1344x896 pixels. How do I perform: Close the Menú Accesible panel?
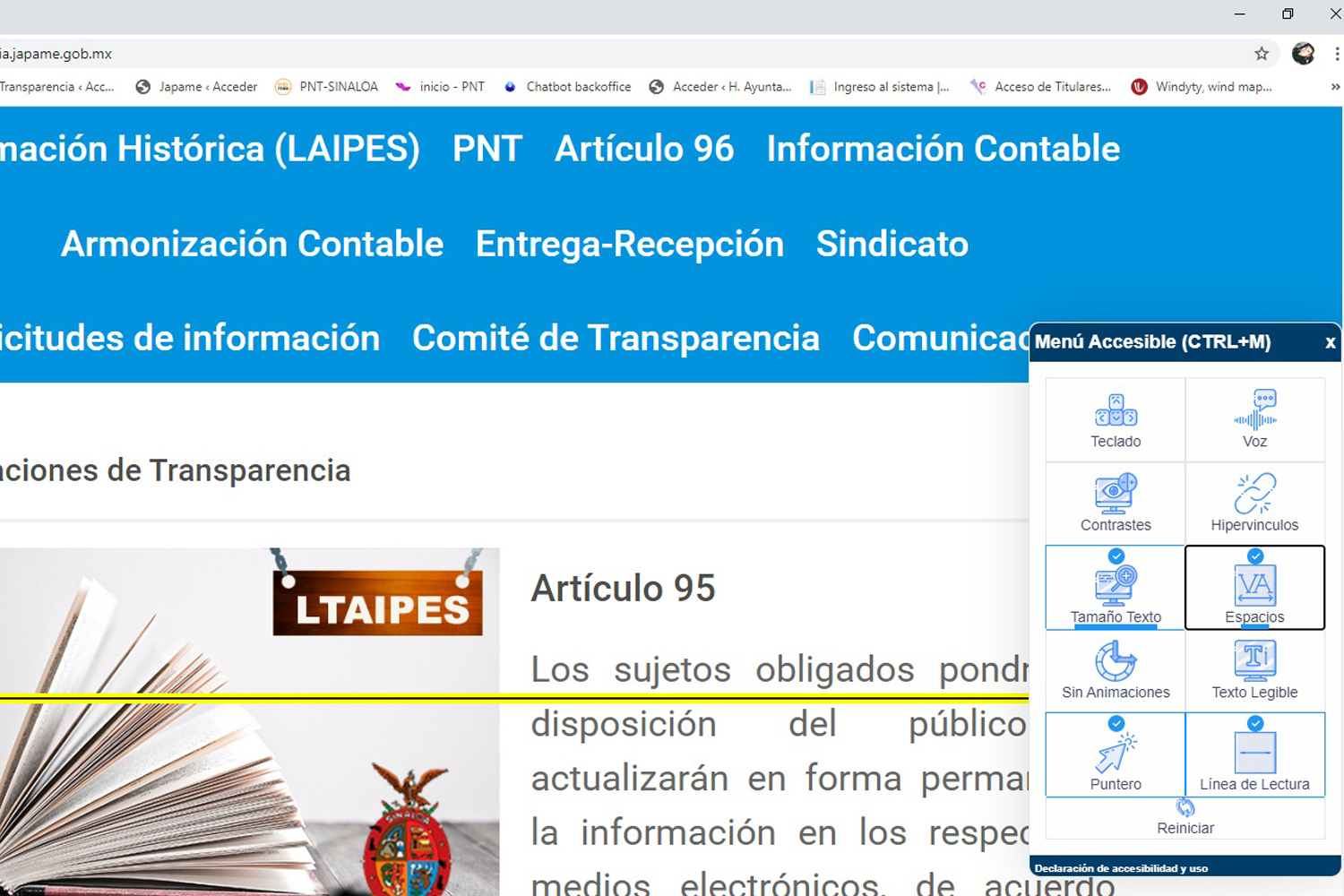click(x=1330, y=342)
